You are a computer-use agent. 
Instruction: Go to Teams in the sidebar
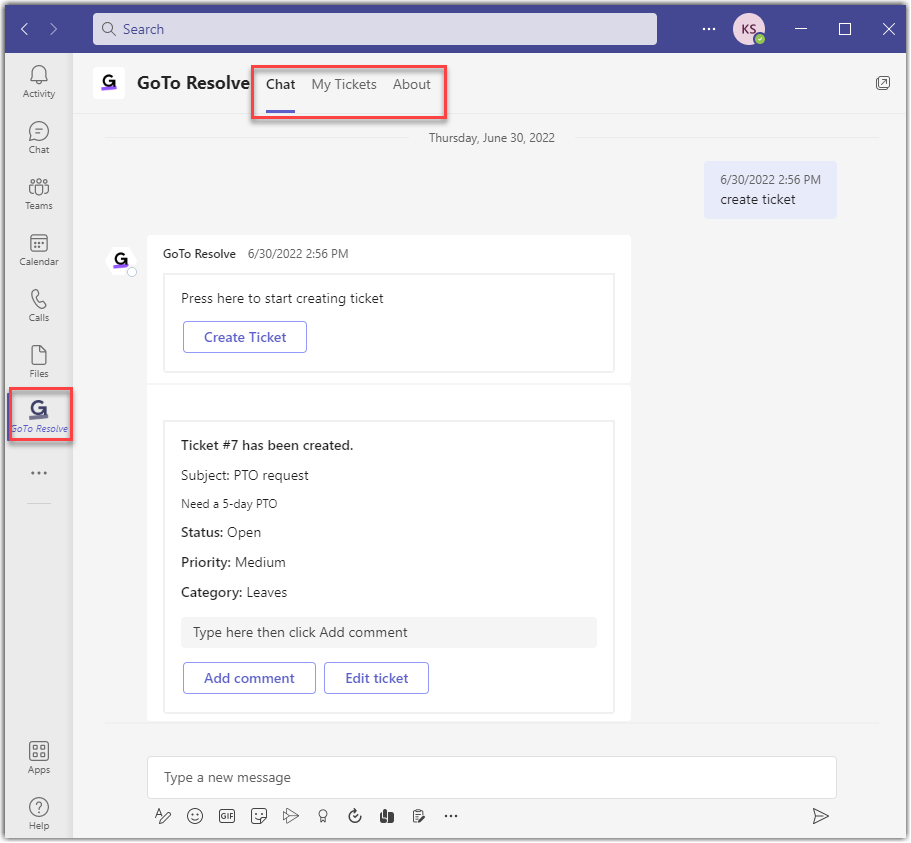click(39, 193)
